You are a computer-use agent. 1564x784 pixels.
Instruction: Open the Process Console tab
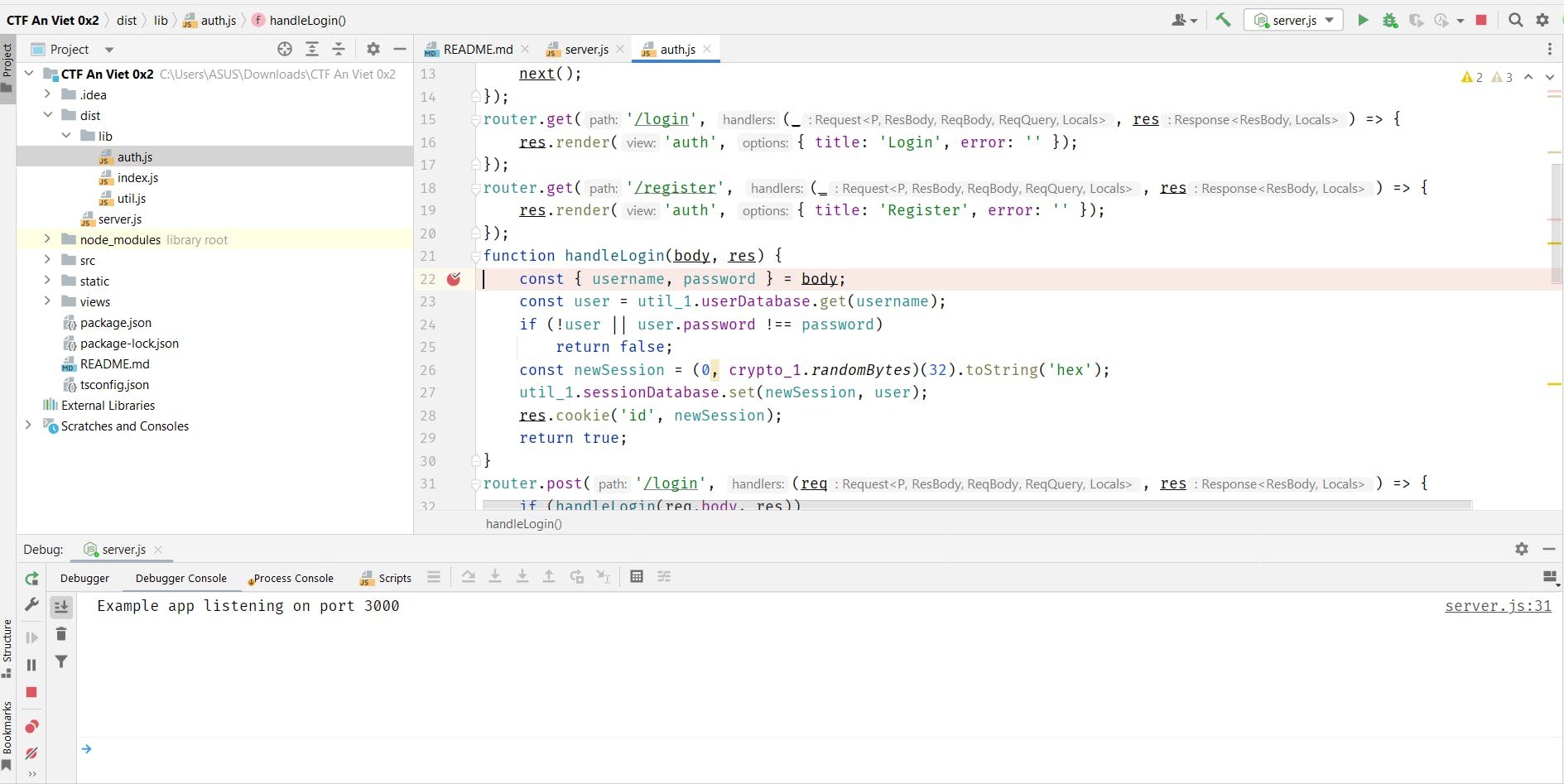[291, 578]
